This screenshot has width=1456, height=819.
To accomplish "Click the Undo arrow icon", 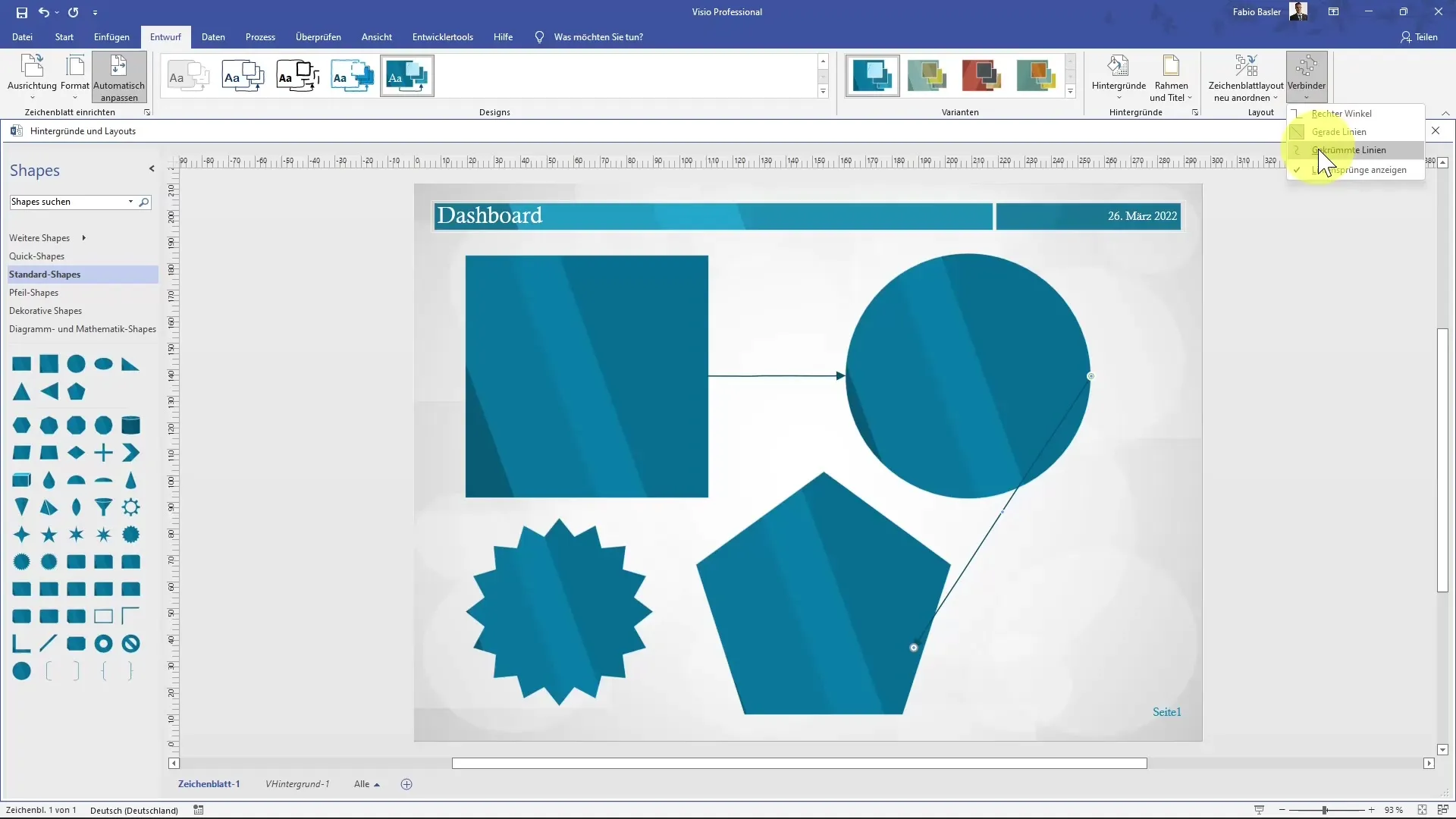I will tap(44, 12).
